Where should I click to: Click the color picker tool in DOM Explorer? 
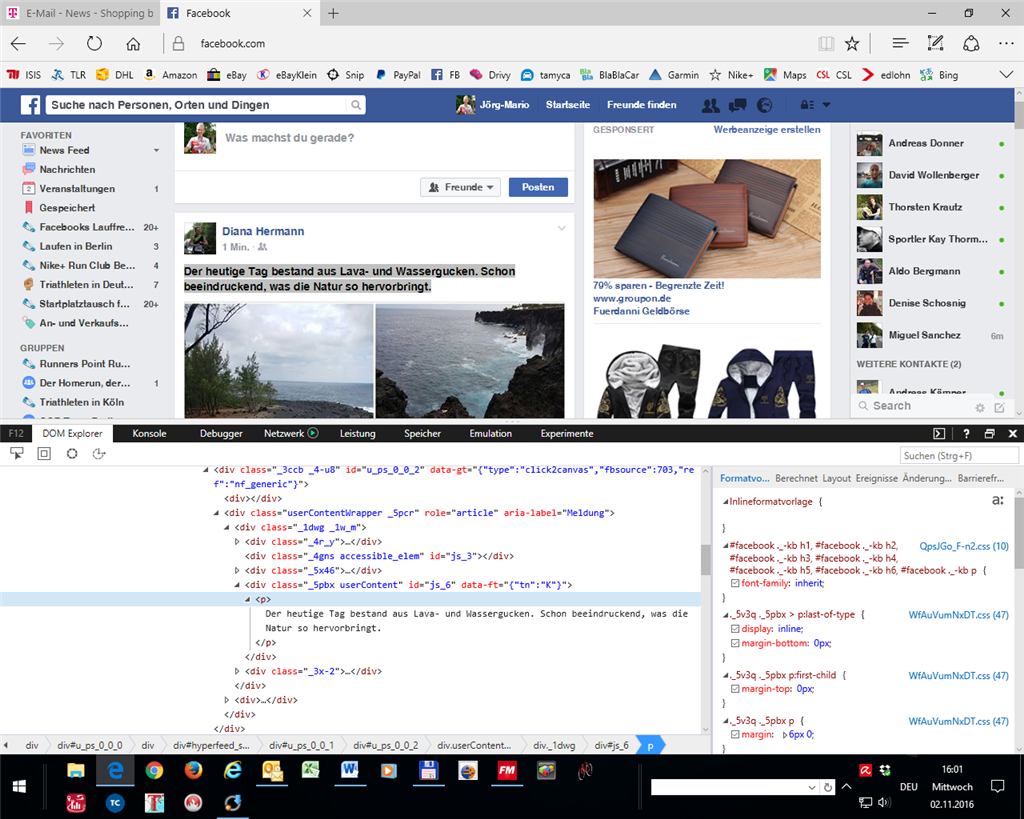[x=72, y=453]
